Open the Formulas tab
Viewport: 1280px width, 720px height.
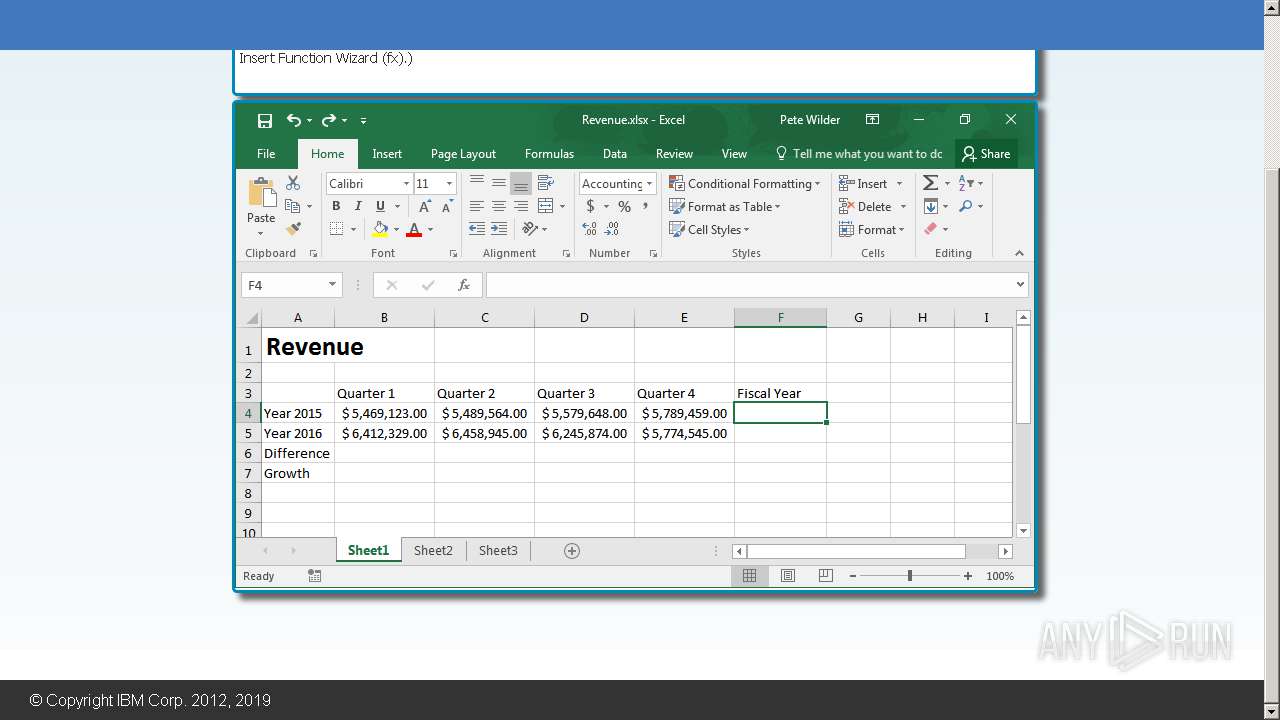[549, 154]
